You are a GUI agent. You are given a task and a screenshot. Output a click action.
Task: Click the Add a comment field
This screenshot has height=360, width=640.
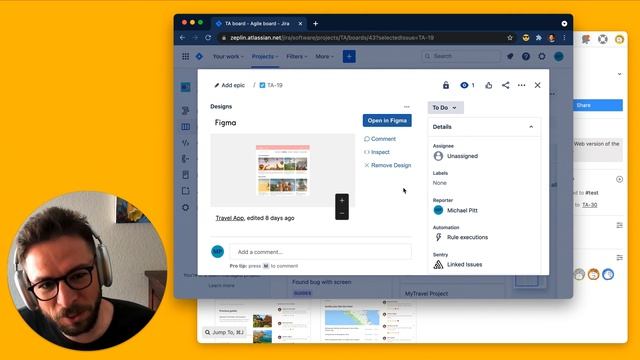[320, 252]
